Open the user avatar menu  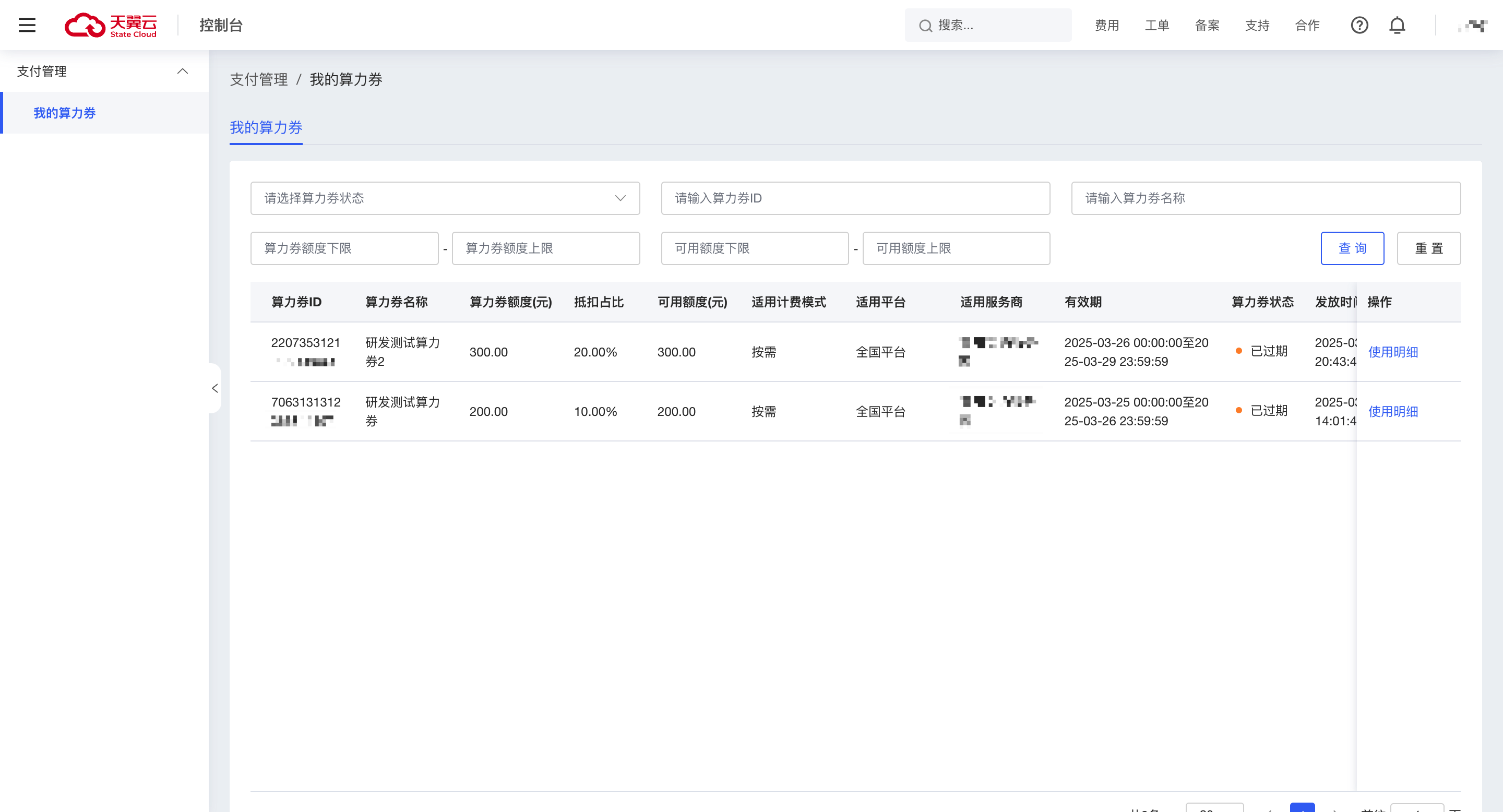tap(1474, 25)
